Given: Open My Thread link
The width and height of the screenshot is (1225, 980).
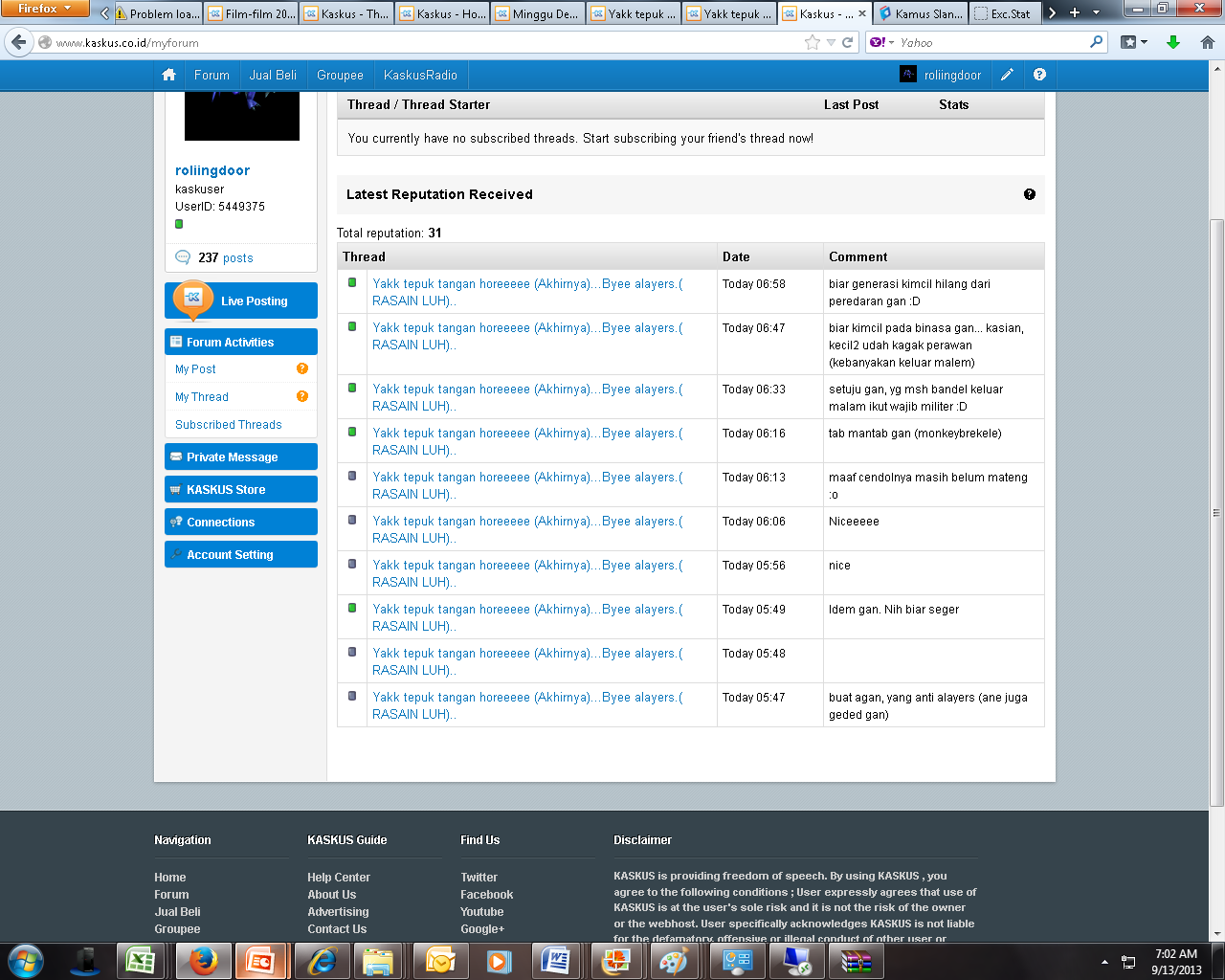Looking at the screenshot, I should pyautogui.click(x=201, y=396).
